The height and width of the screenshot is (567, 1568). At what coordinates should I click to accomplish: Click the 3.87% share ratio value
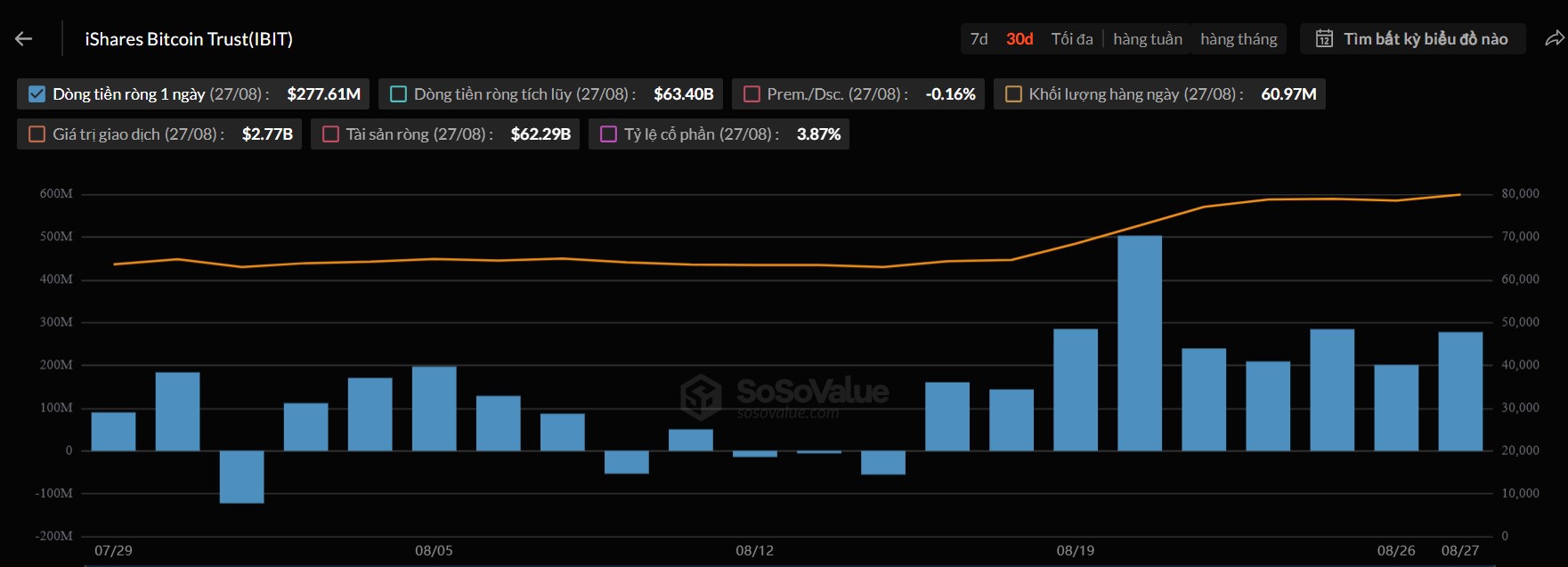point(818,134)
